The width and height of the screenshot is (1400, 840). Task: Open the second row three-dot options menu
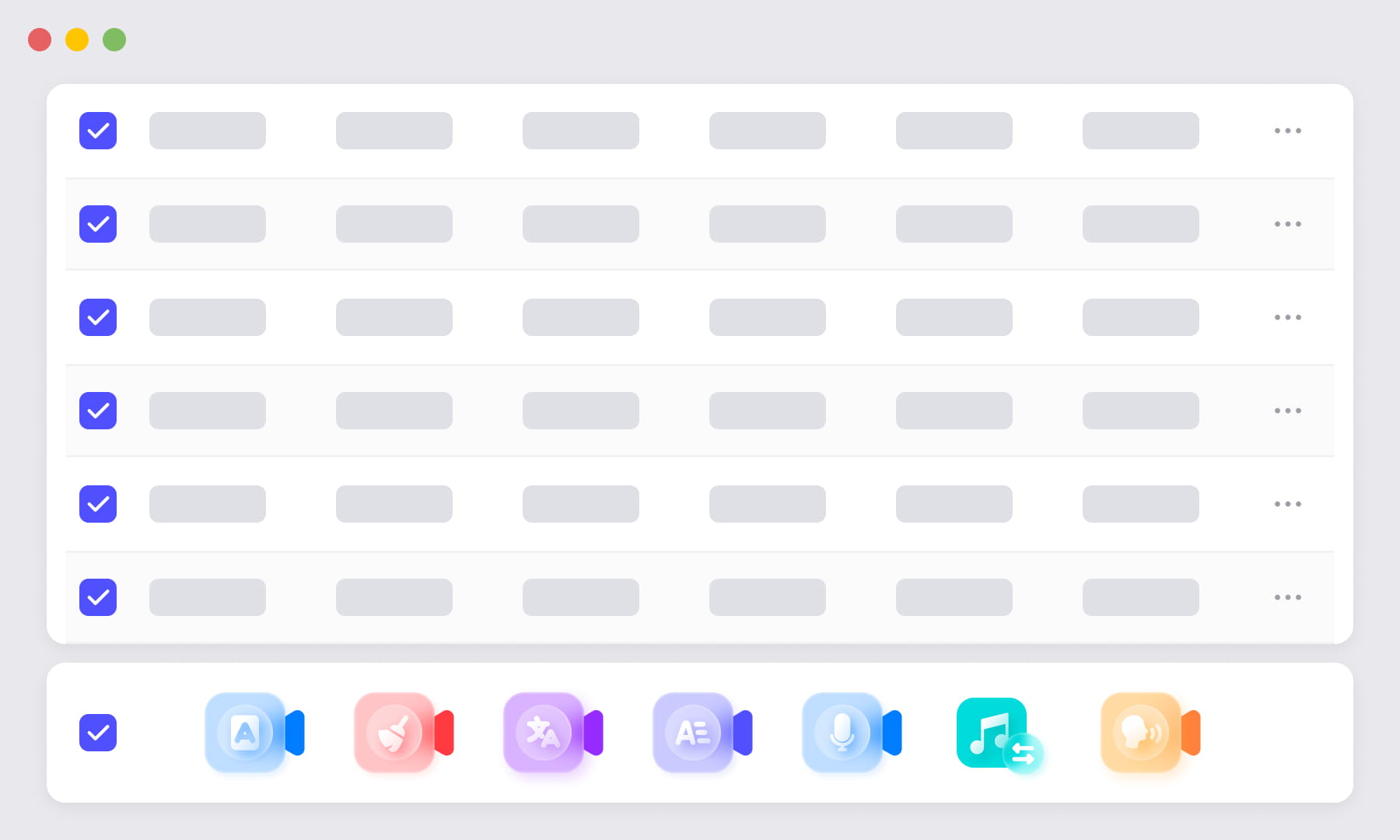[1288, 224]
